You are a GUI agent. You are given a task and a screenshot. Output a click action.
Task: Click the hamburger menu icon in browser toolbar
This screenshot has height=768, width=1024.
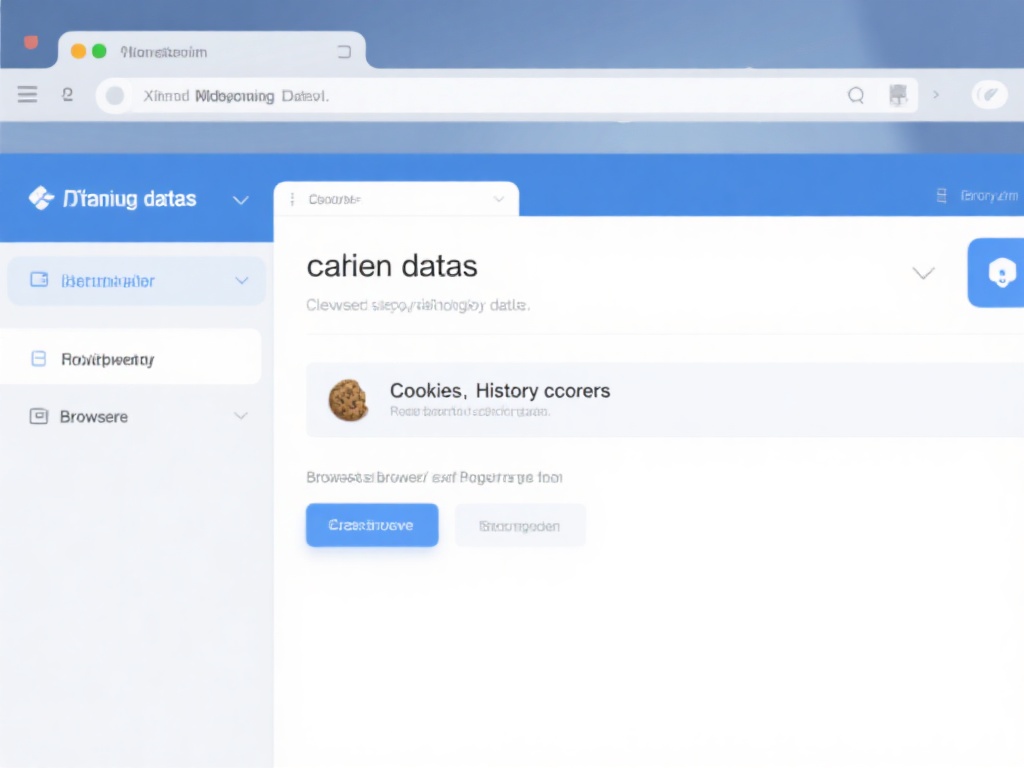[x=28, y=95]
